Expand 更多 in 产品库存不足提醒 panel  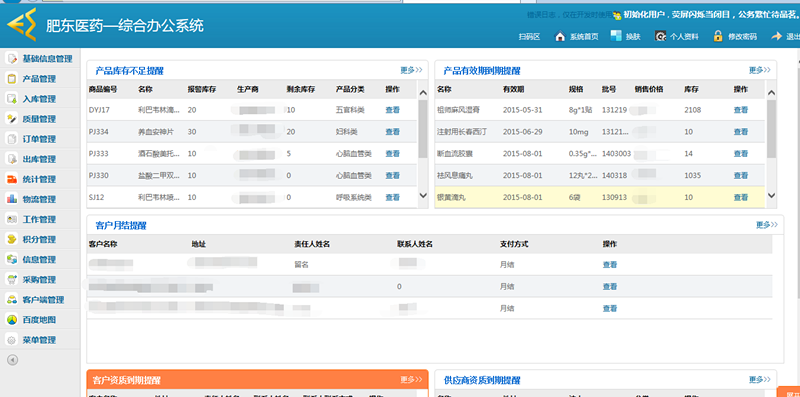[411, 70]
